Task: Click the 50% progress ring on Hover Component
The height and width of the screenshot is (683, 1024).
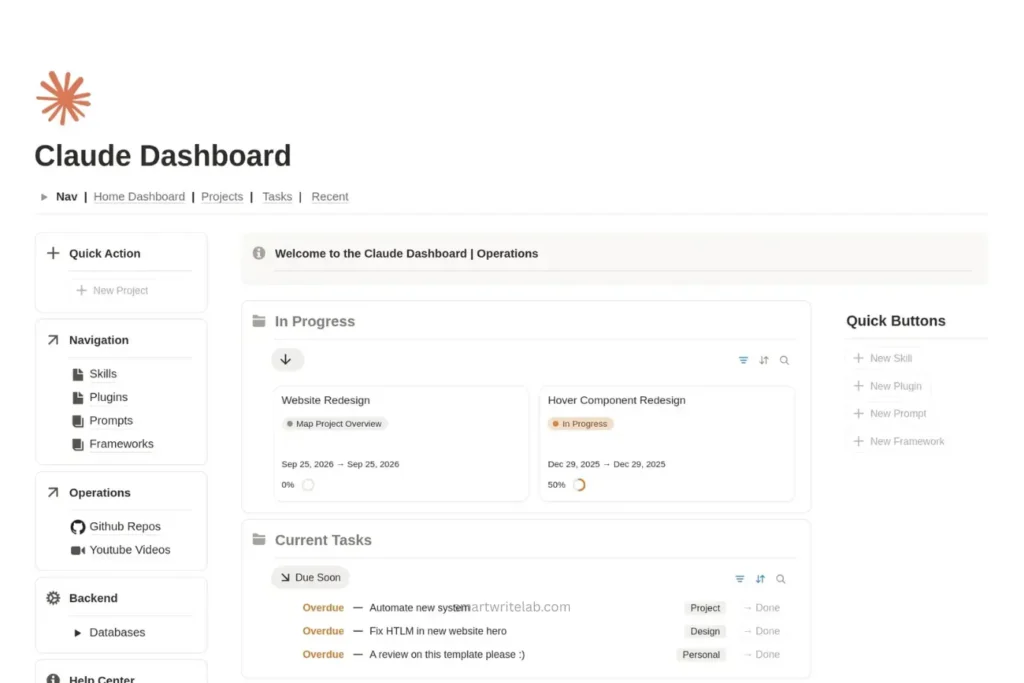Action: pos(579,484)
